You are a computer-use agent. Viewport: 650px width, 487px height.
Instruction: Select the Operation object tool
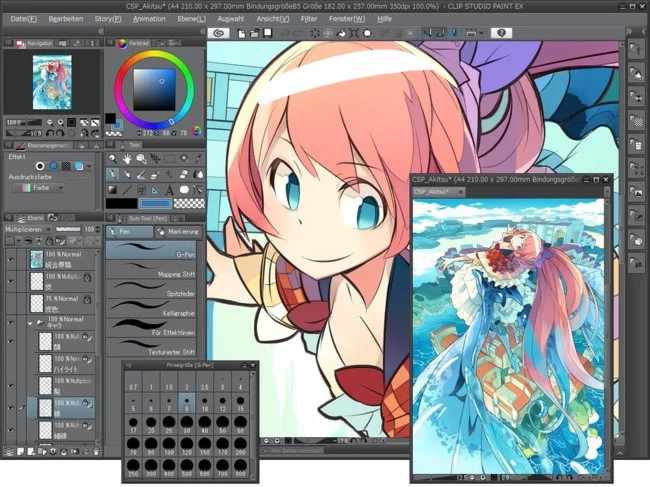point(141,158)
